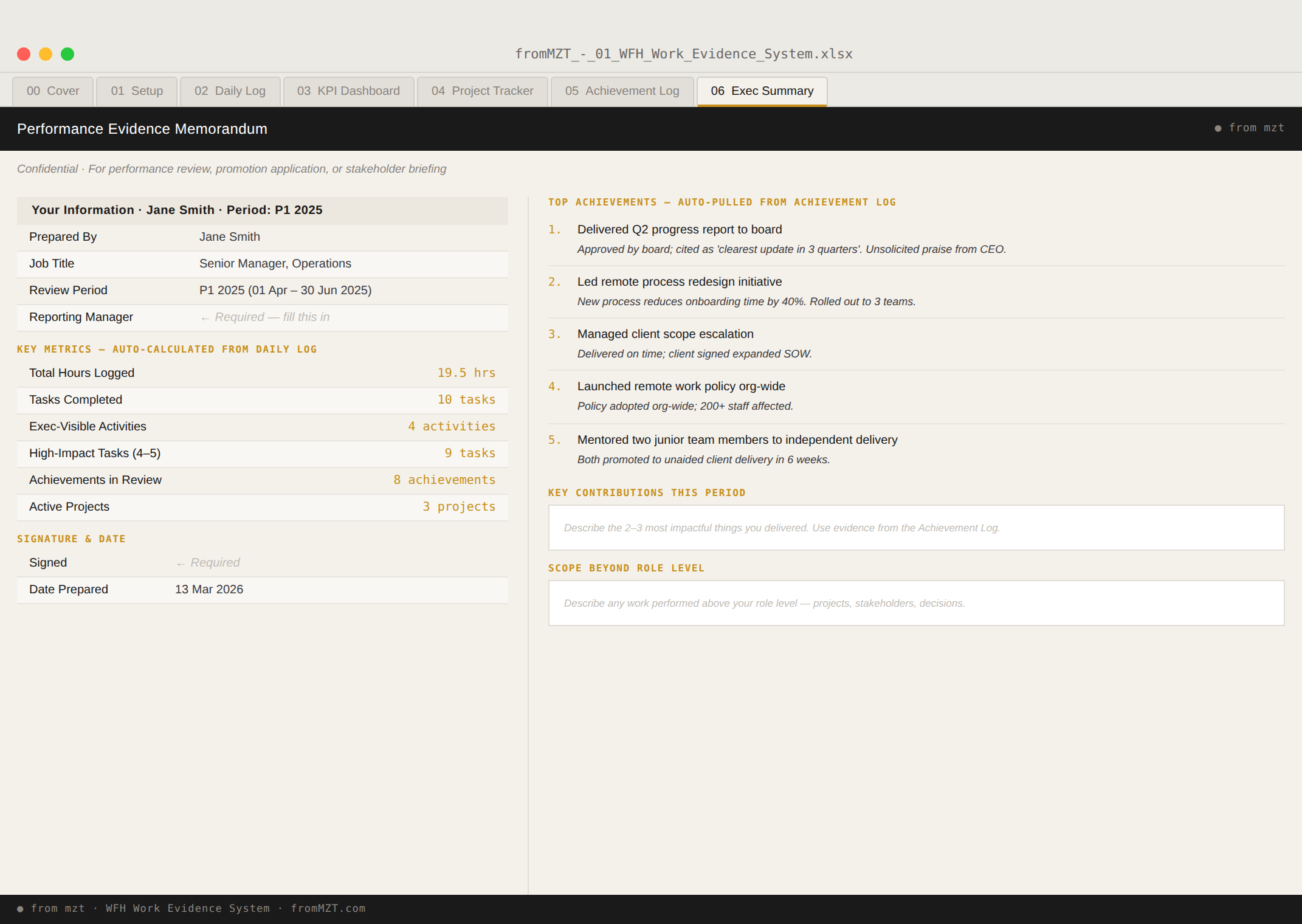
Task: Select the Prepared By value Jane Smith
Action: [x=230, y=237]
